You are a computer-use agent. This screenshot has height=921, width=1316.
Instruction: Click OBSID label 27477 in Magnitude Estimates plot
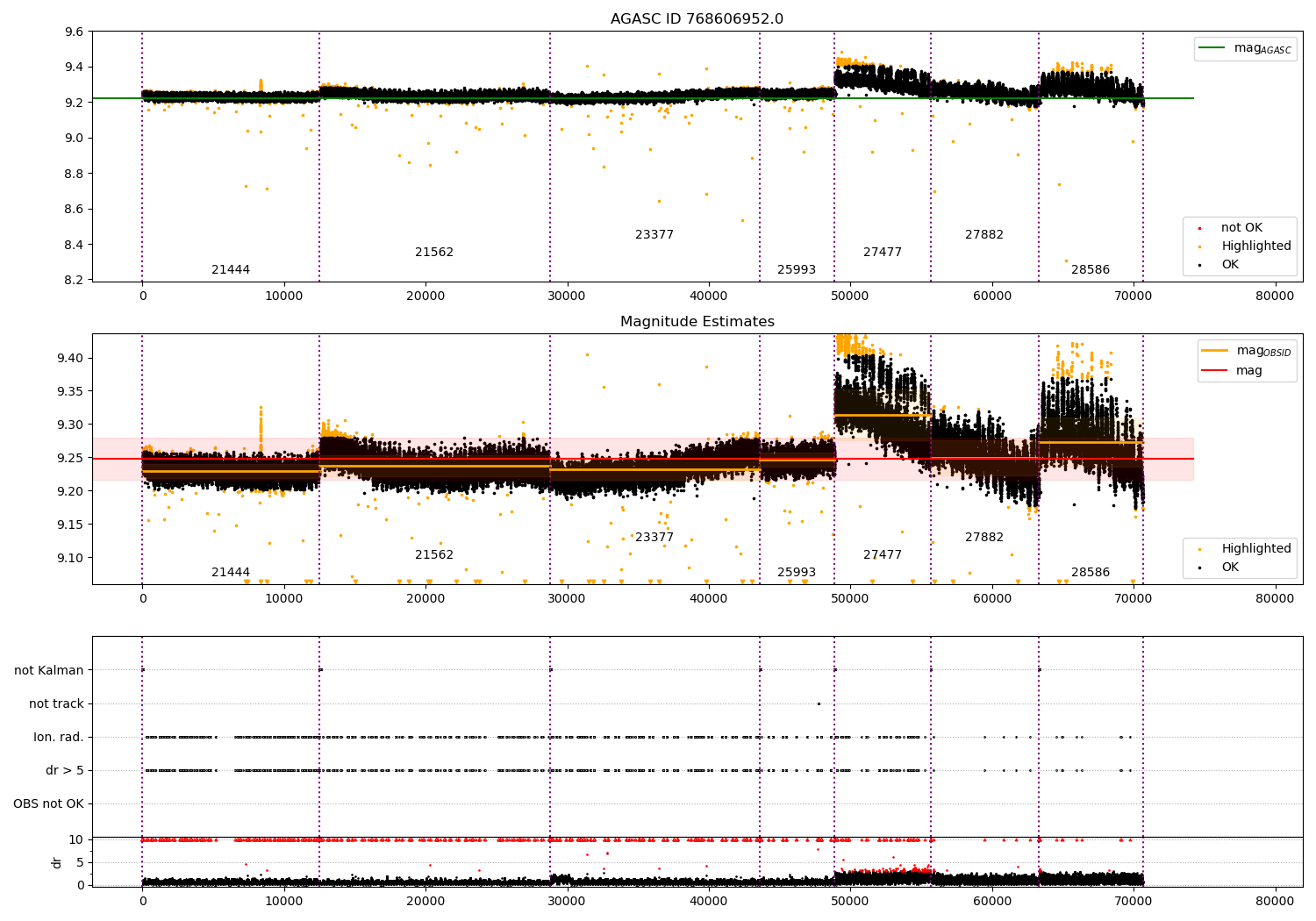click(x=883, y=554)
